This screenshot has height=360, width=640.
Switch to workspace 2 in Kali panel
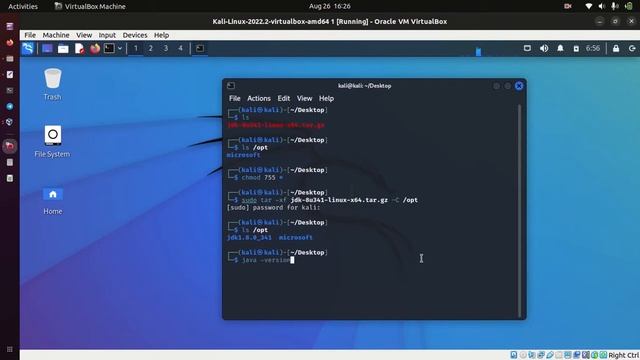click(x=151, y=49)
